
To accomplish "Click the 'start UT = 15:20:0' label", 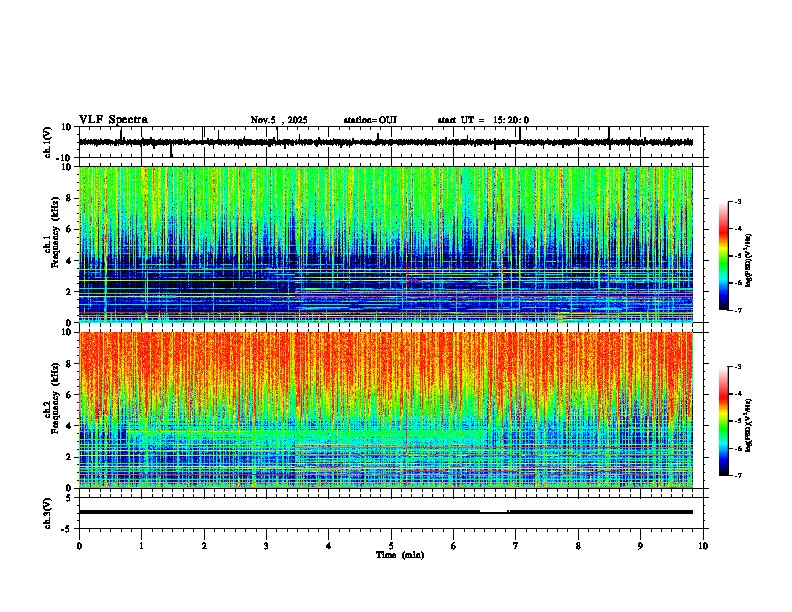I will click(x=483, y=120).
